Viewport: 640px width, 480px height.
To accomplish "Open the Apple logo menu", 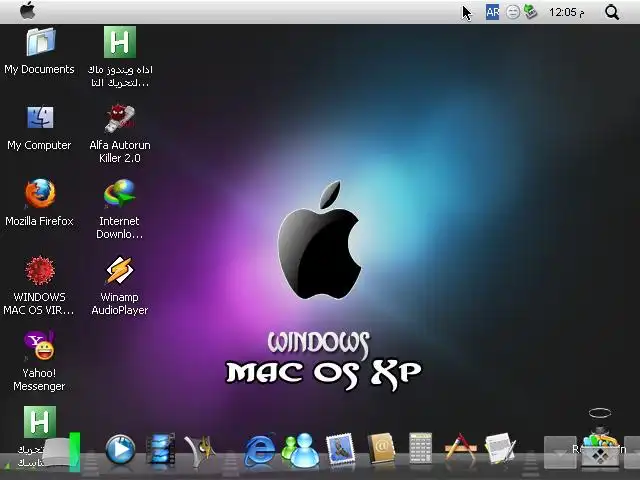I will click(x=27, y=11).
